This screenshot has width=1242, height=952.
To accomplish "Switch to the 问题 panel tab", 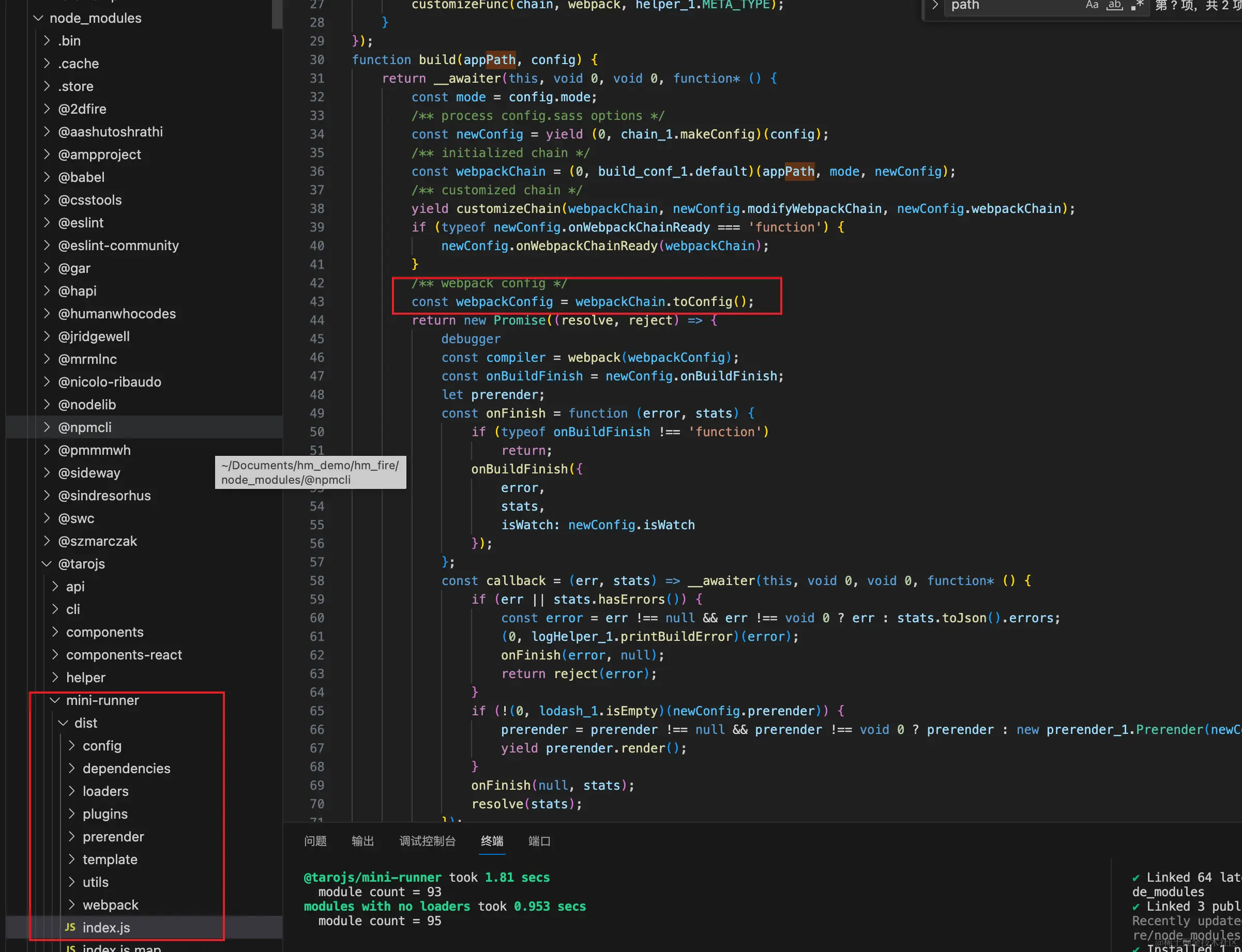I will [315, 841].
